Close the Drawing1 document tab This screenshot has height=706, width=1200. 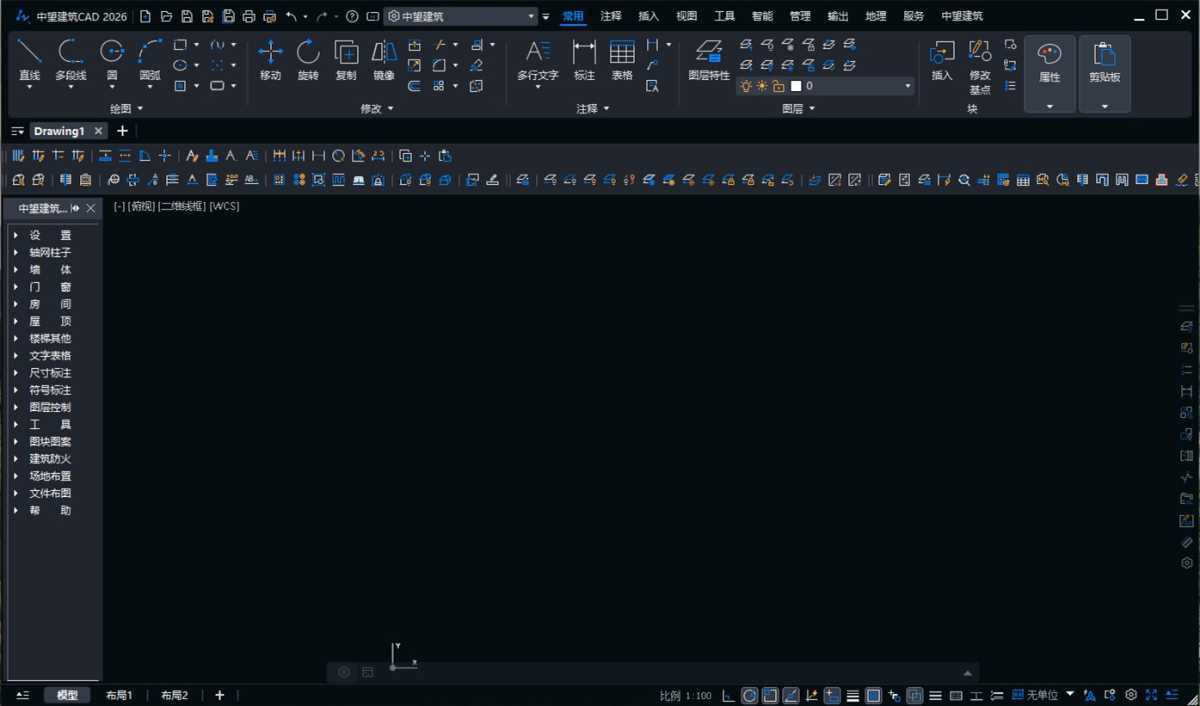(98, 131)
